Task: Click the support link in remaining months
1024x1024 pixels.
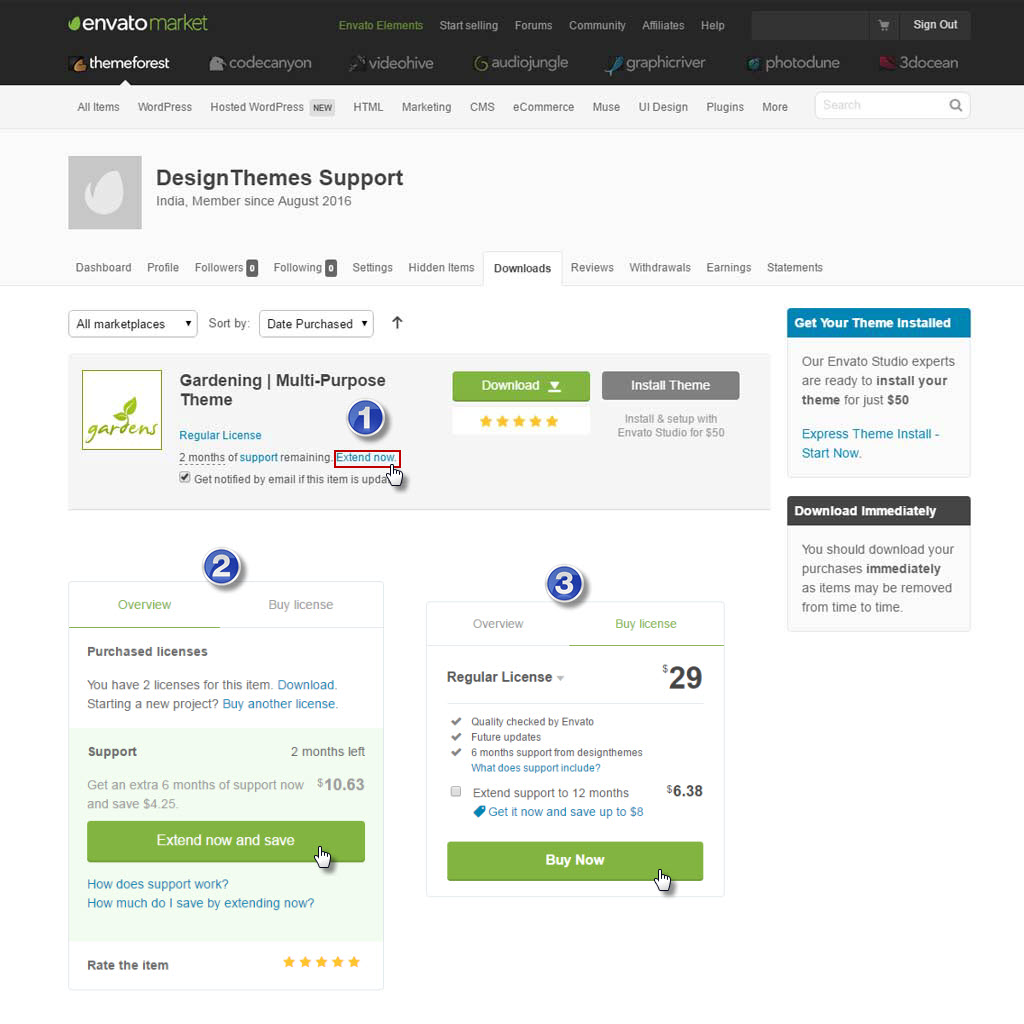Action: coord(259,458)
